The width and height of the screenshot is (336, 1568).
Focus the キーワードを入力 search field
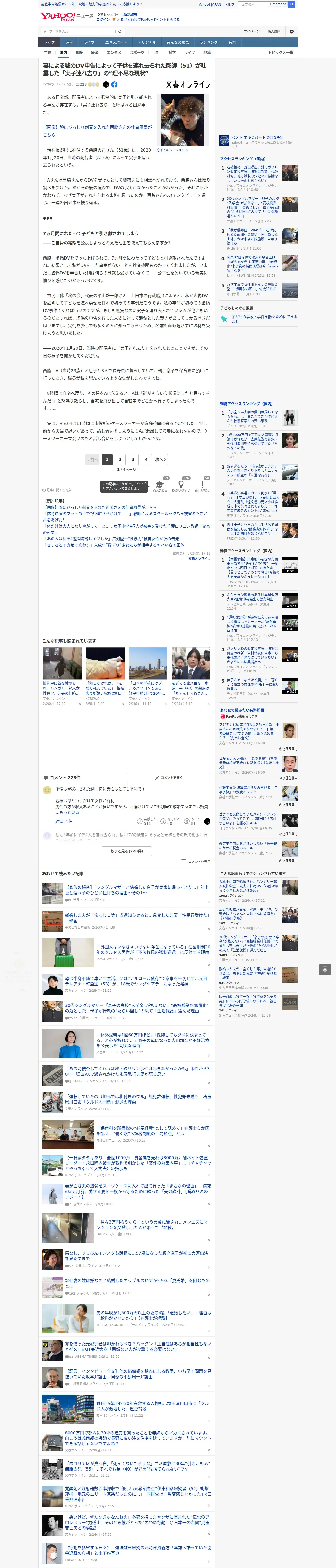coord(79,32)
